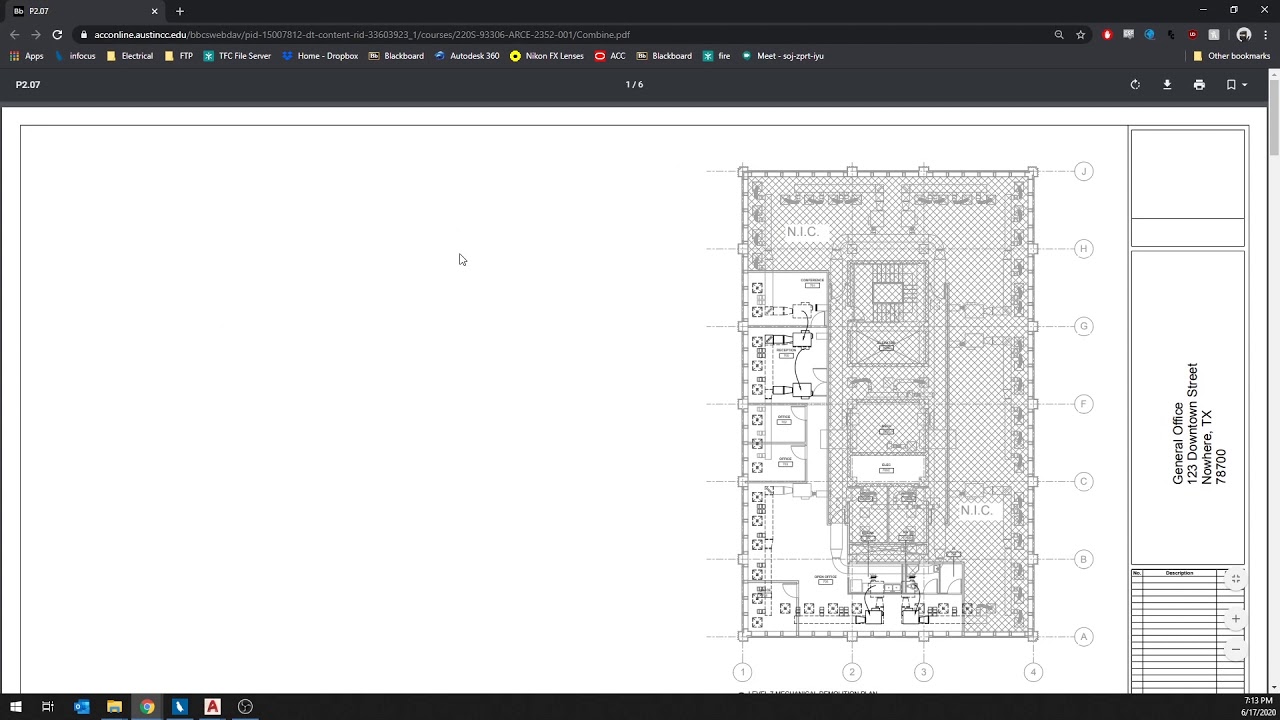Click the address bar URL
This screenshot has width=1280, height=720.
(362, 34)
